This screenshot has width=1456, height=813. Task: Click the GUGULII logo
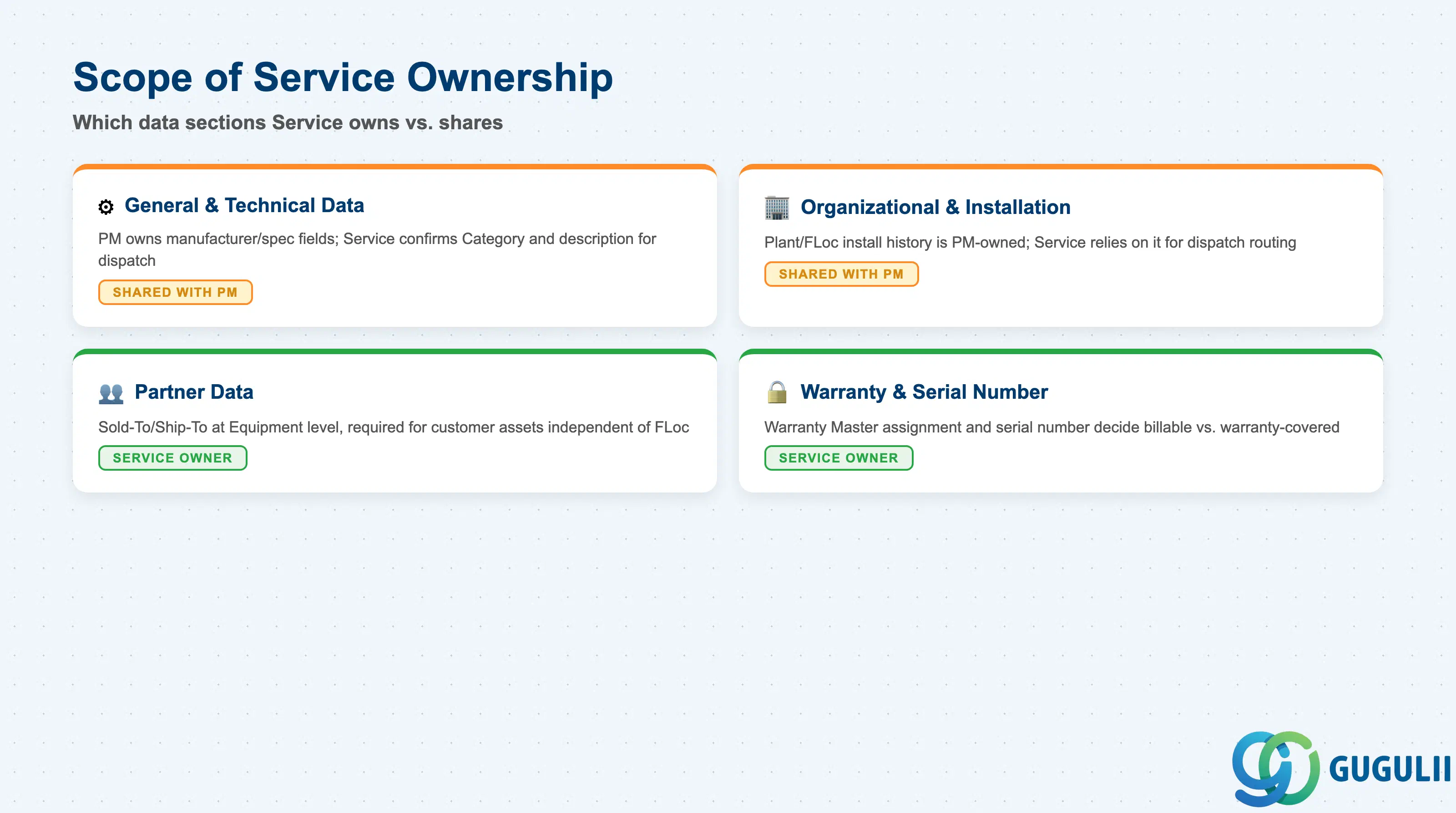point(1341,768)
